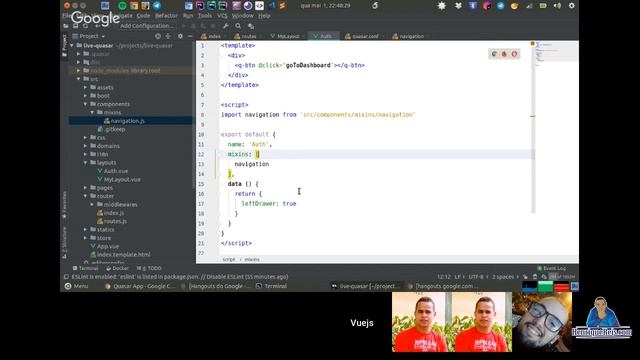Click the build wrench icon in toolbar
Viewport: 640px width, 360px height.
[x=226, y=26]
